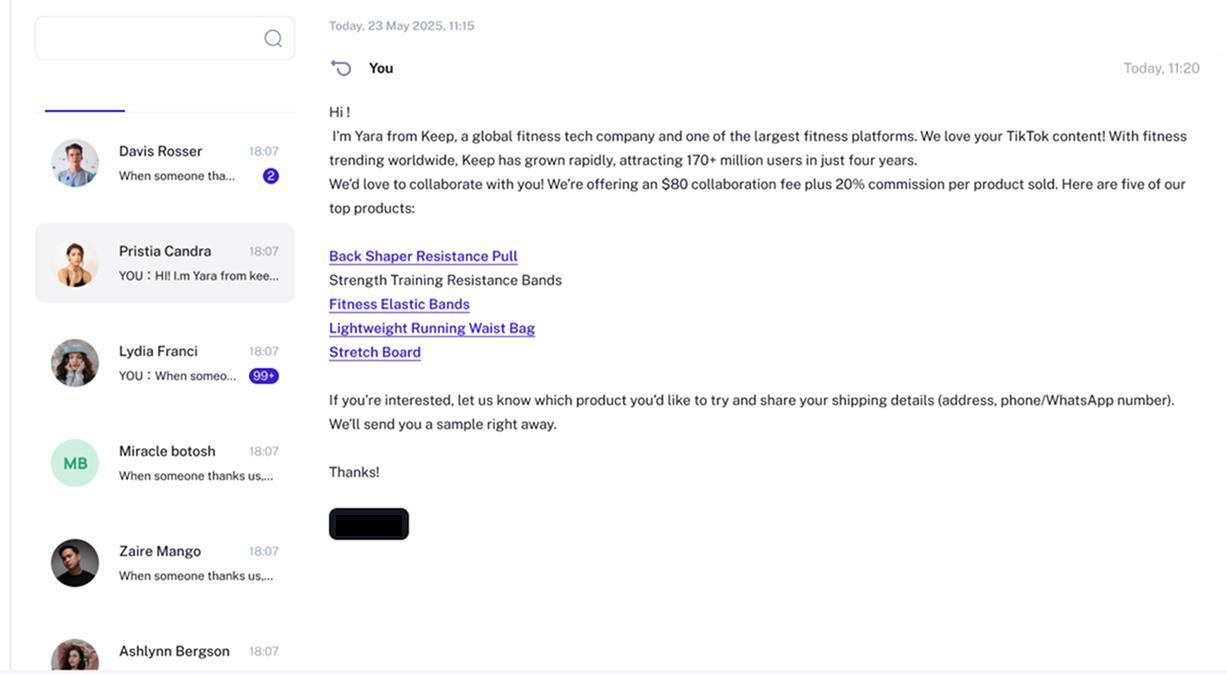
Task: Open Davis Rosser's avatar
Action: (x=75, y=163)
